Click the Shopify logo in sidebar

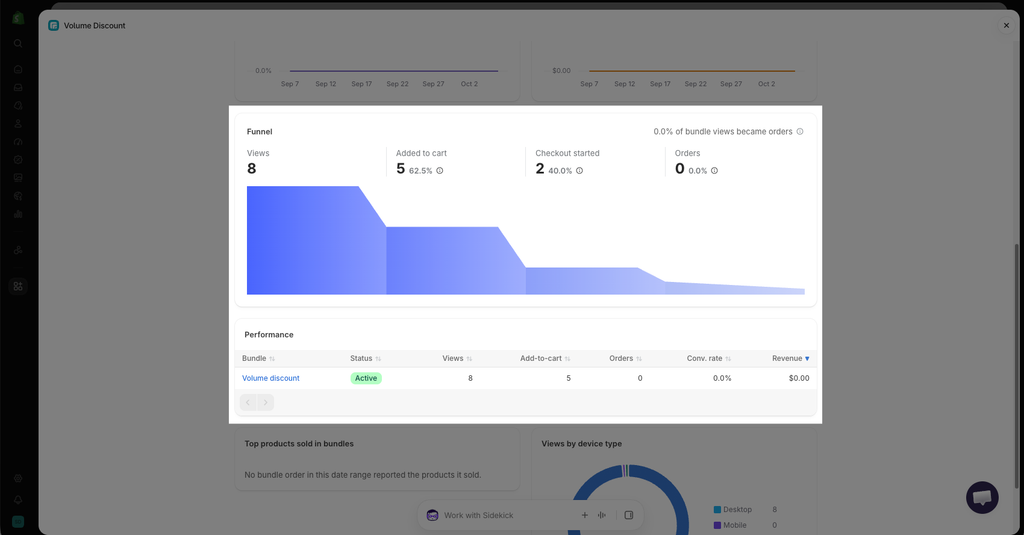pos(18,18)
